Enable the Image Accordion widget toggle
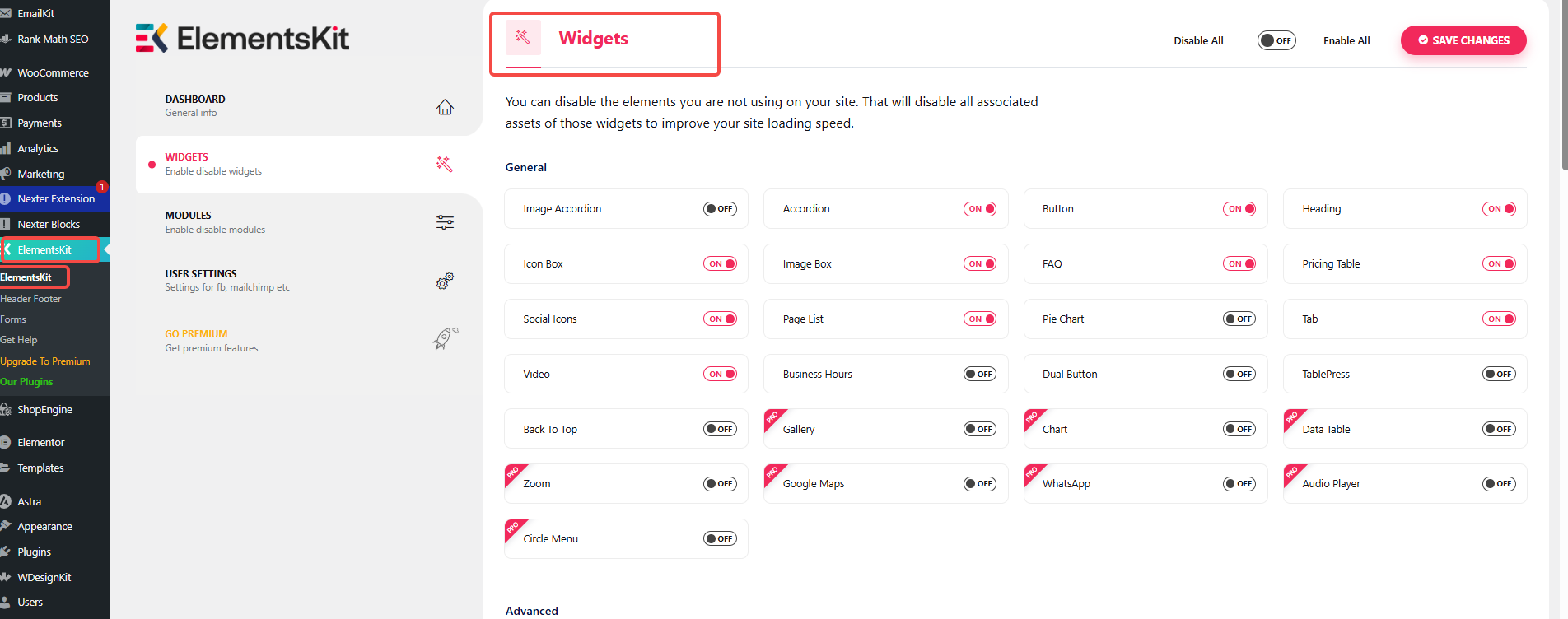The image size is (1568, 619). coord(720,209)
